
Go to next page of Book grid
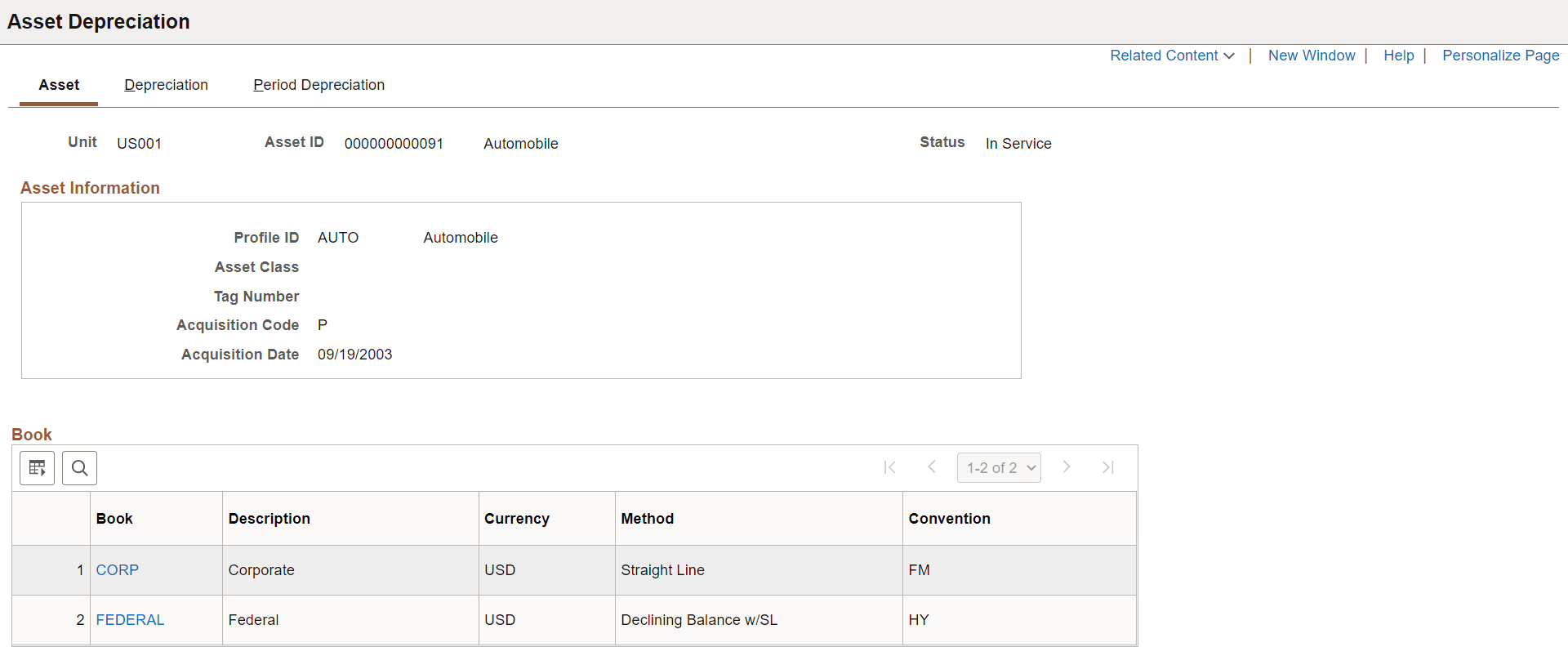click(1067, 467)
